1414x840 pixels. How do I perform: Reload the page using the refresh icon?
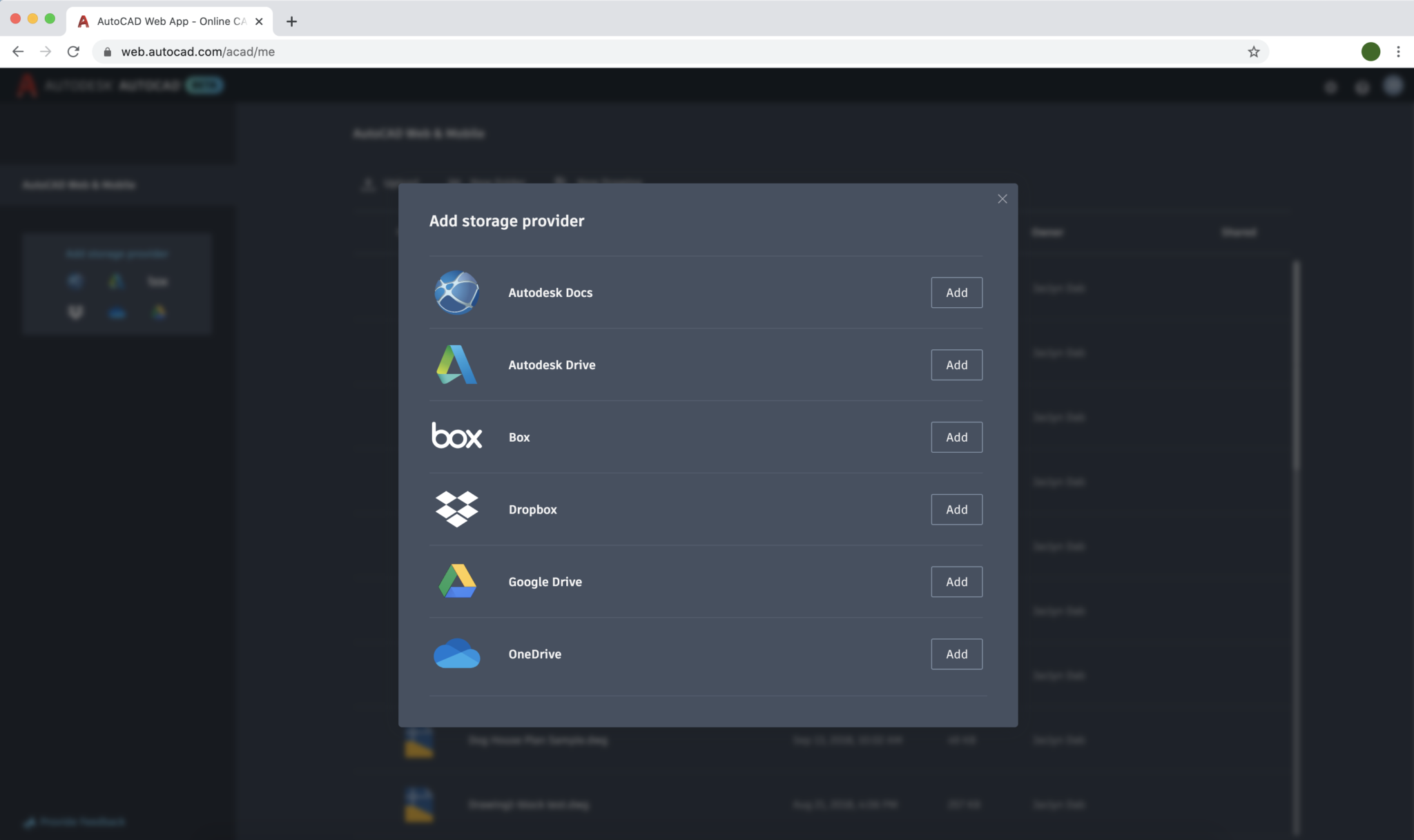click(x=73, y=51)
